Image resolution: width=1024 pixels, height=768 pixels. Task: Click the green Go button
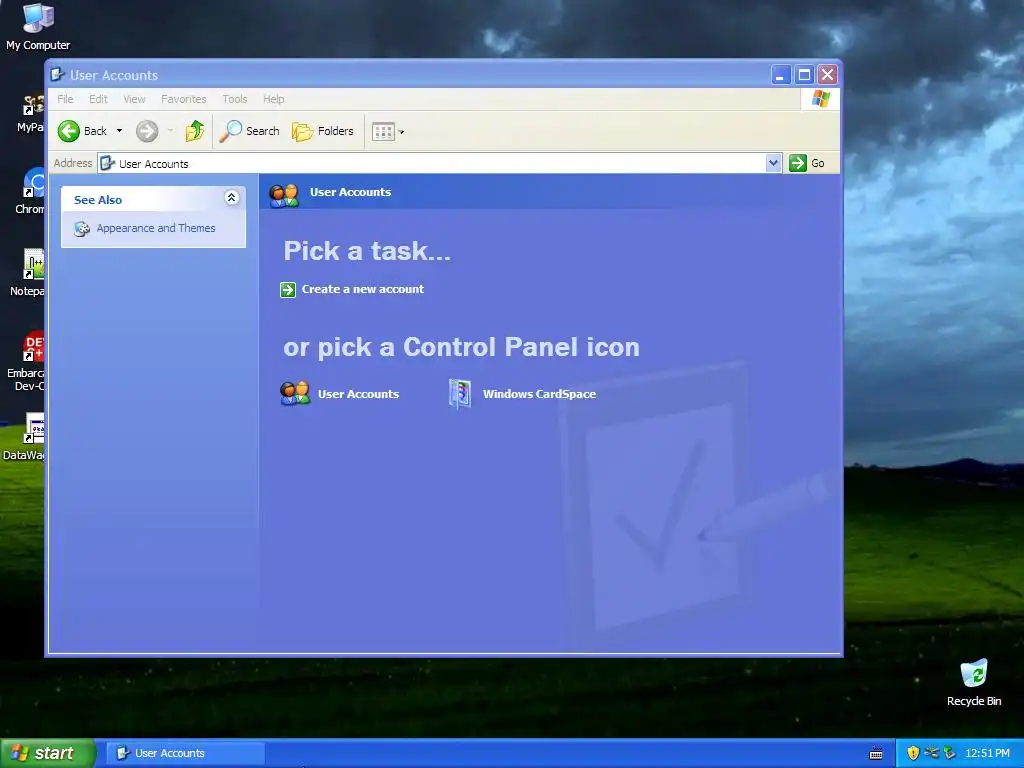(x=807, y=163)
